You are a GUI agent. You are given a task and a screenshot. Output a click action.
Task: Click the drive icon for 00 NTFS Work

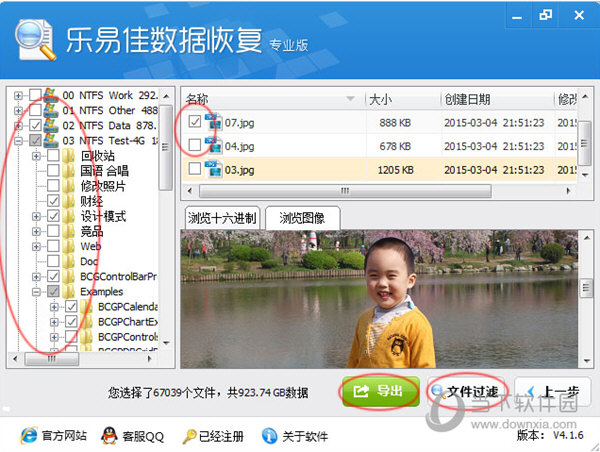coord(51,95)
